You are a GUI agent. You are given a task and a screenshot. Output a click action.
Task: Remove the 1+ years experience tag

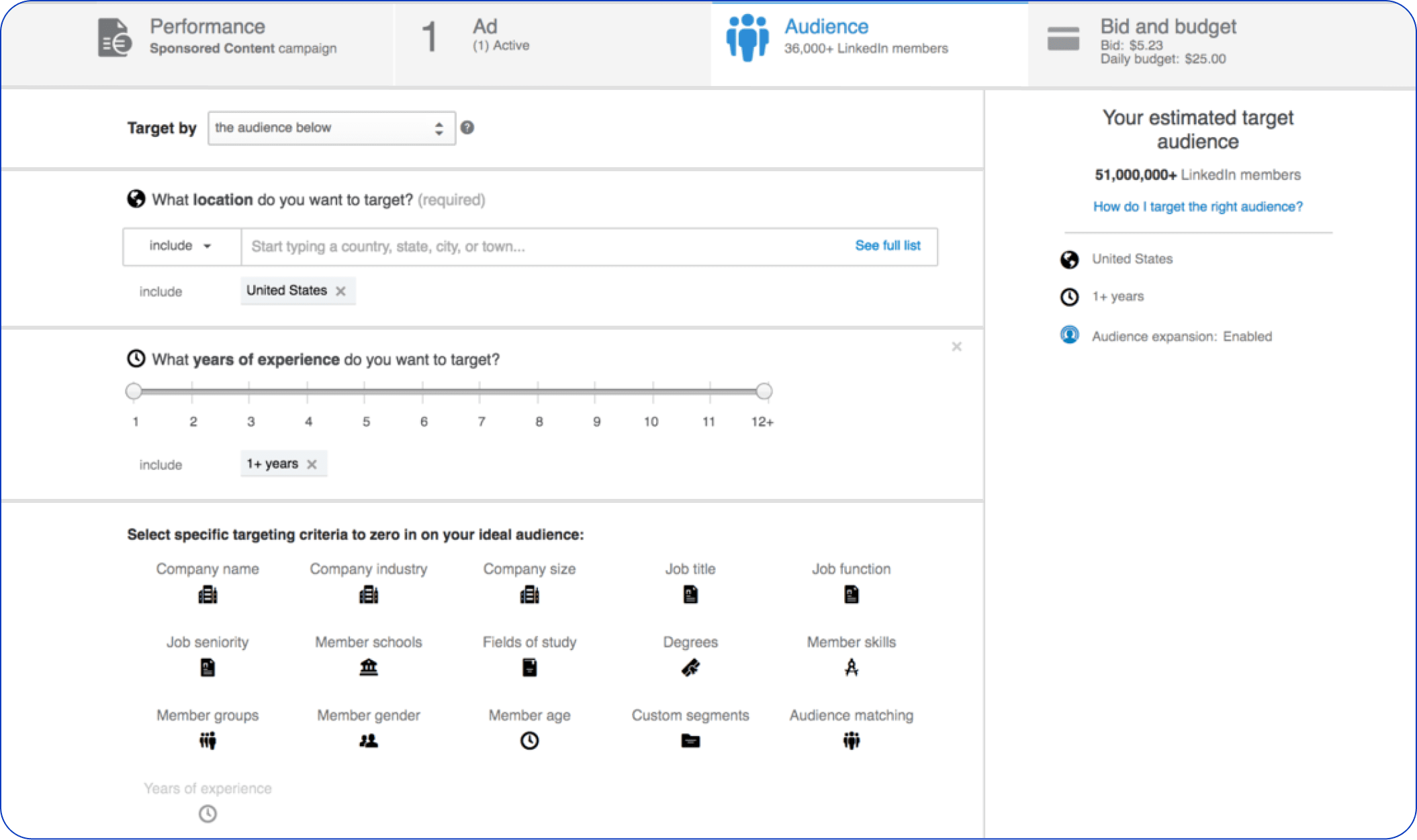tap(312, 464)
